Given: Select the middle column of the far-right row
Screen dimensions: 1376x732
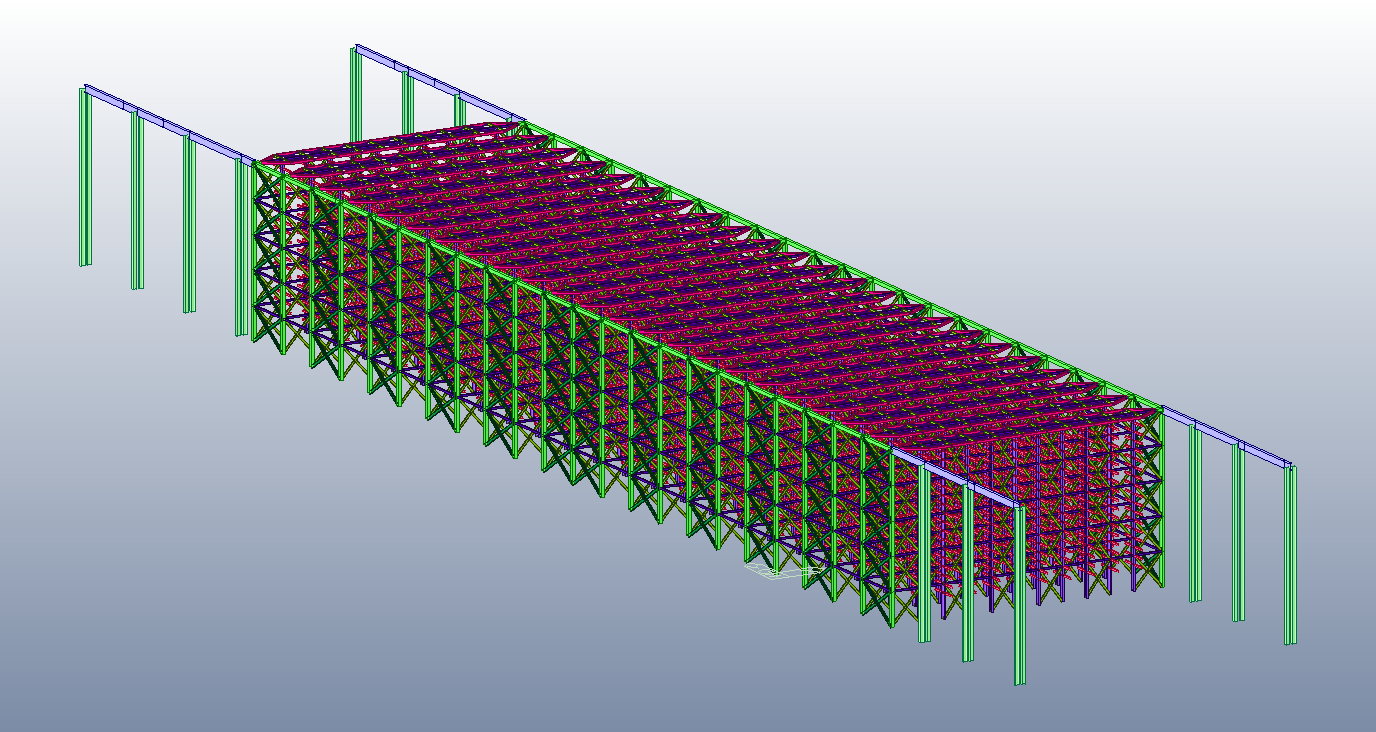Looking at the screenshot, I should [1238, 530].
